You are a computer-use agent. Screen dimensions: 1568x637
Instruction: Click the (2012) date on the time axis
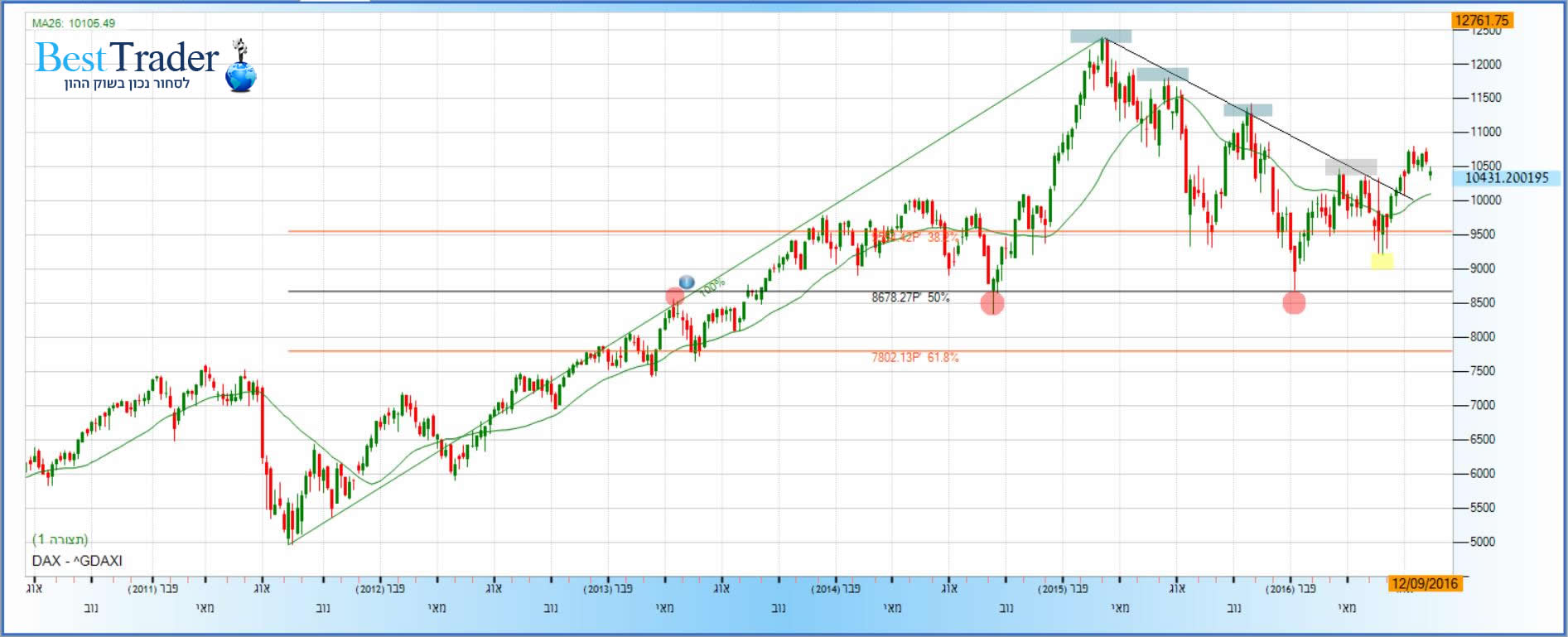(x=370, y=589)
